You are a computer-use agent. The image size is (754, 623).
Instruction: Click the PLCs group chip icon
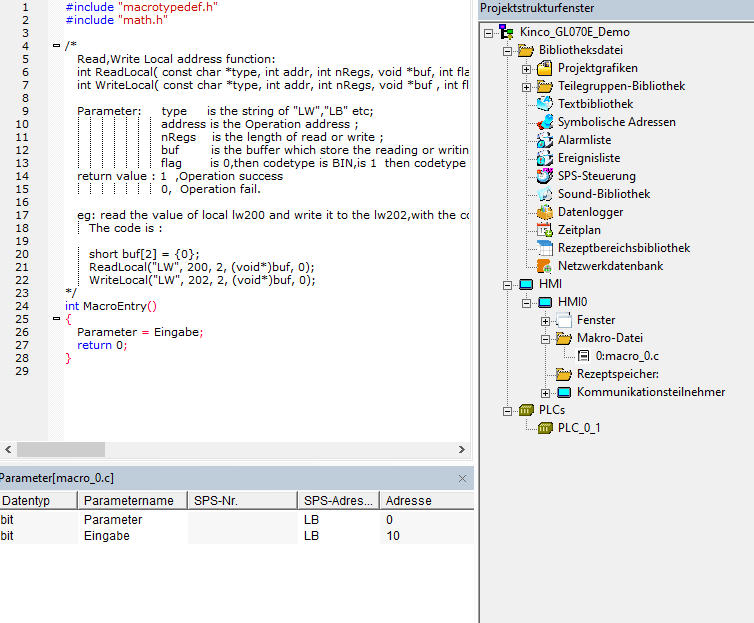(x=526, y=410)
